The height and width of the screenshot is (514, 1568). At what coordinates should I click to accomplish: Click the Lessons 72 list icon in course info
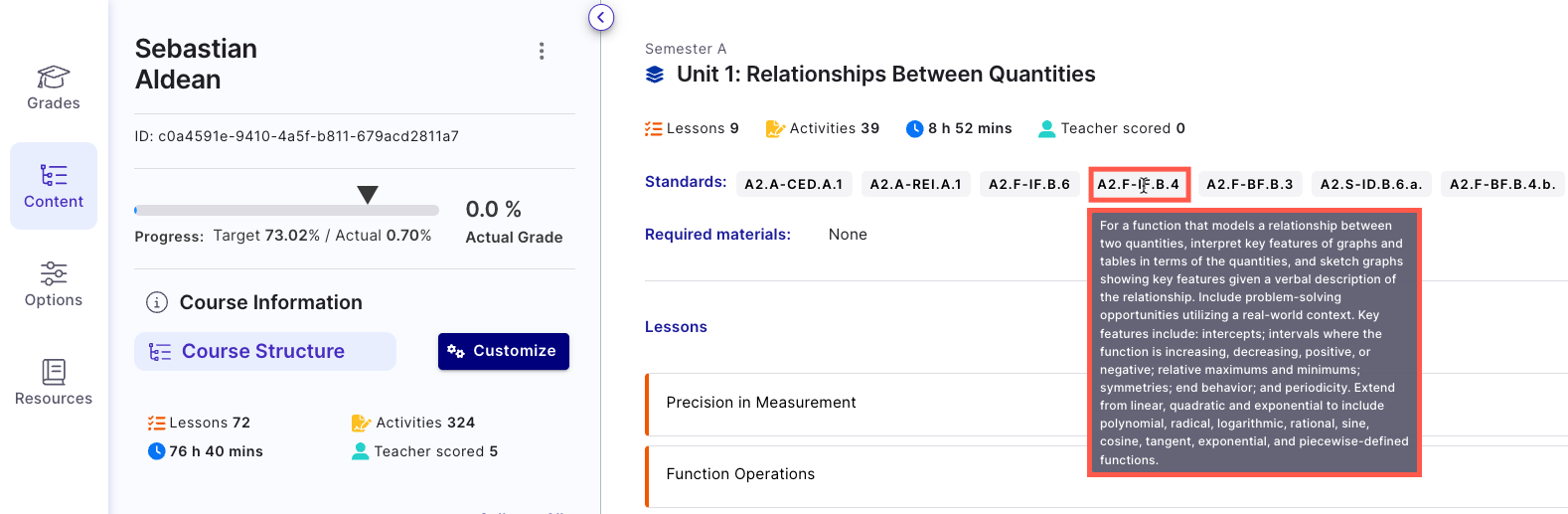(x=156, y=423)
